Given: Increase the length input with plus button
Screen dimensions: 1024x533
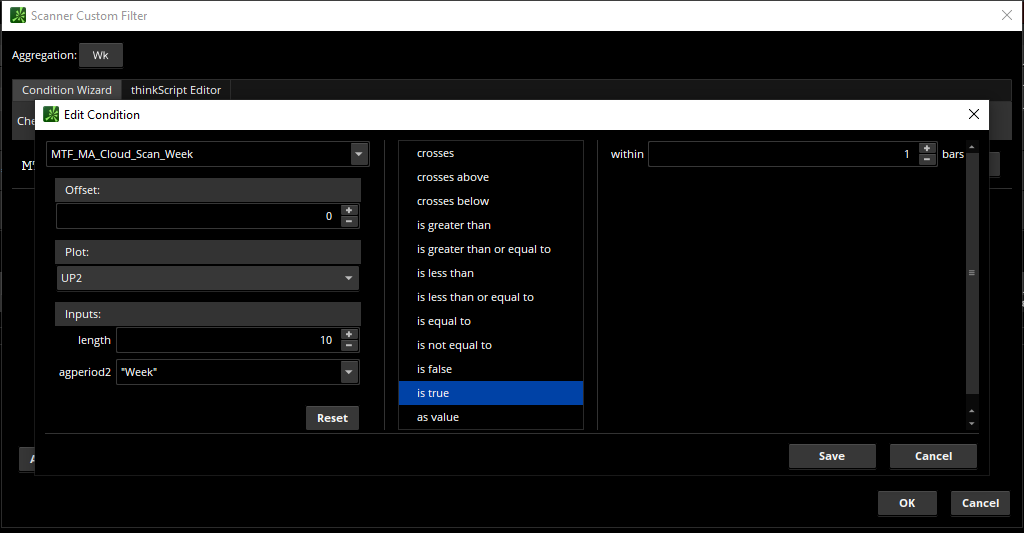Looking at the screenshot, I should [x=348, y=334].
